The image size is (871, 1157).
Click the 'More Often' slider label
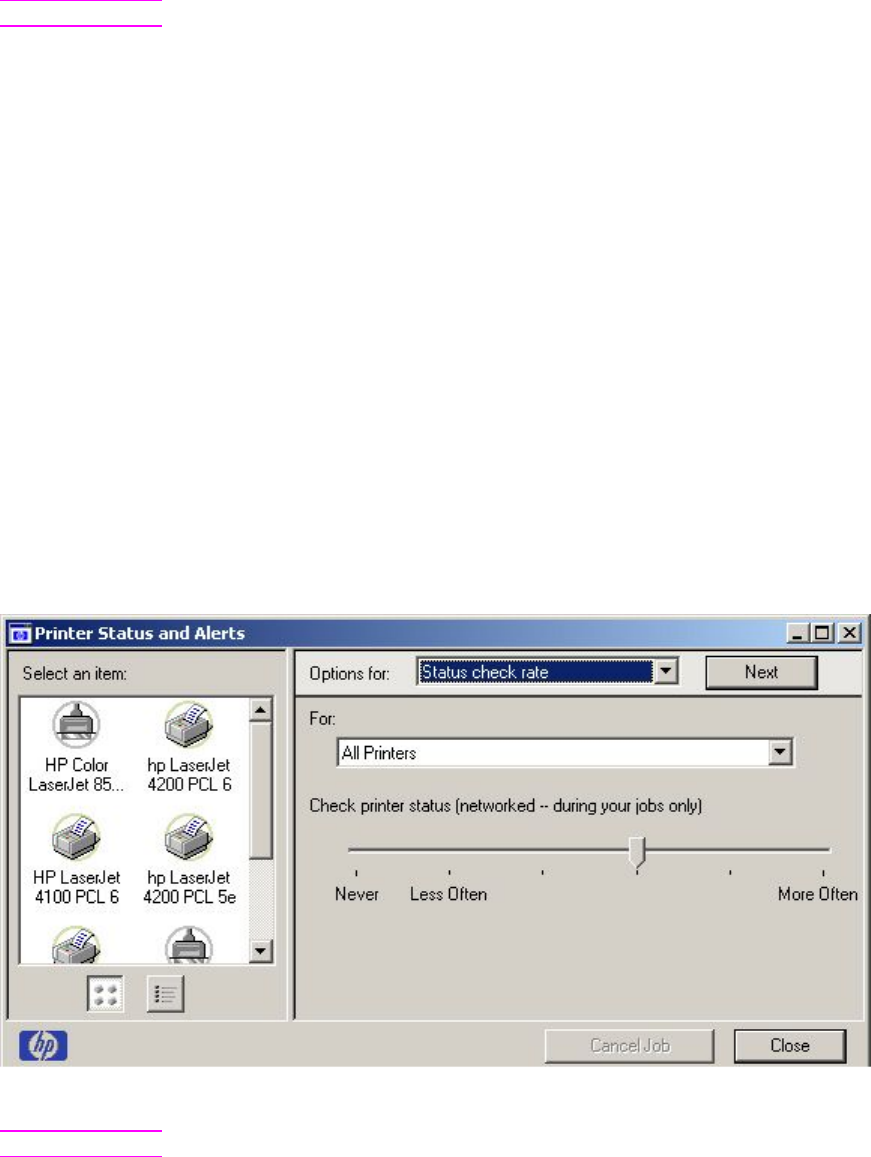click(818, 894)
